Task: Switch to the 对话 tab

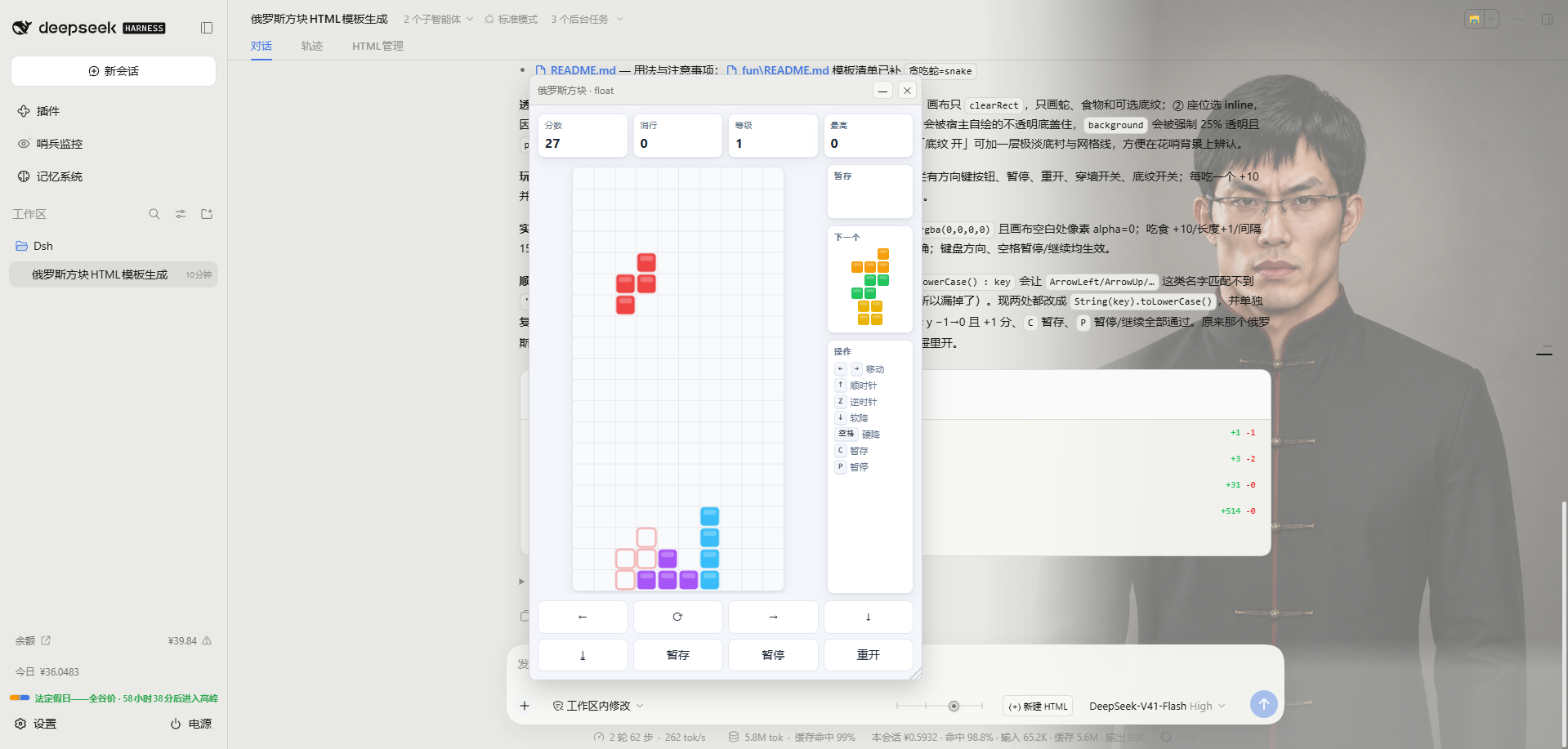Action: click(261, 46)
